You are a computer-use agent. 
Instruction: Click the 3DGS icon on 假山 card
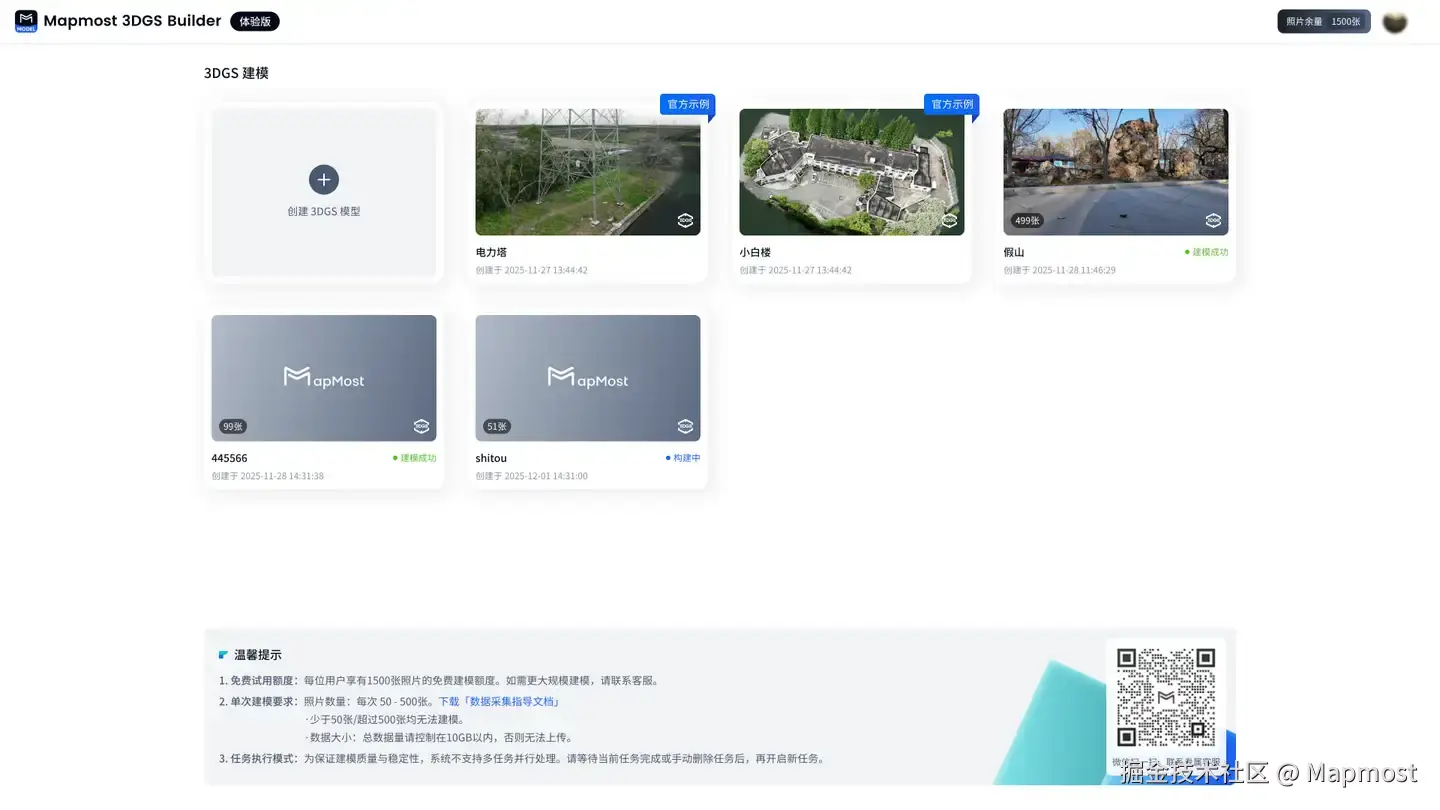click(x=1213, y=220)
